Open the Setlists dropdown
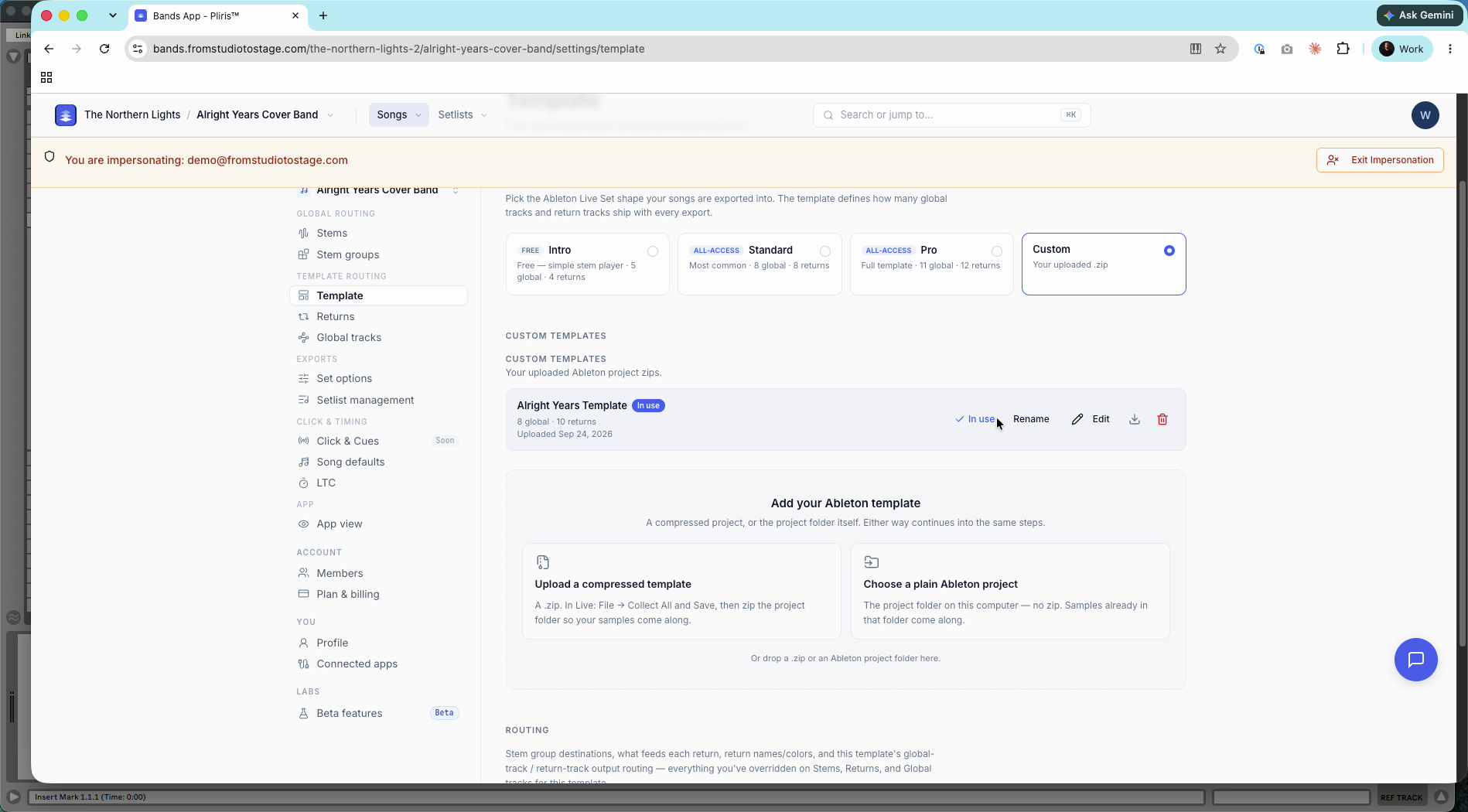The width and height of the screenshot is (1468, 812). [x=463, y=114]
